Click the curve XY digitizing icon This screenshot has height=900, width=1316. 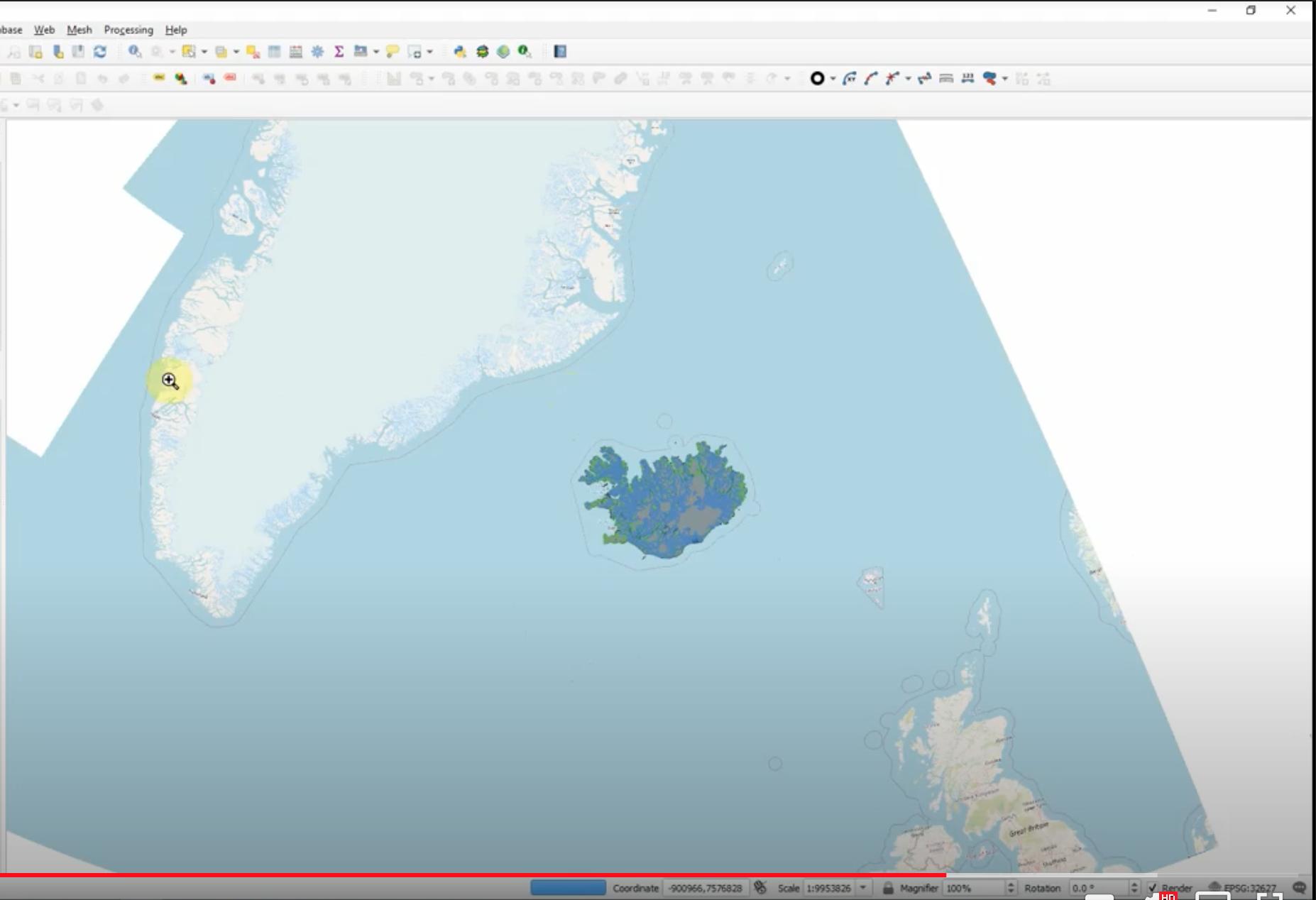850,78
